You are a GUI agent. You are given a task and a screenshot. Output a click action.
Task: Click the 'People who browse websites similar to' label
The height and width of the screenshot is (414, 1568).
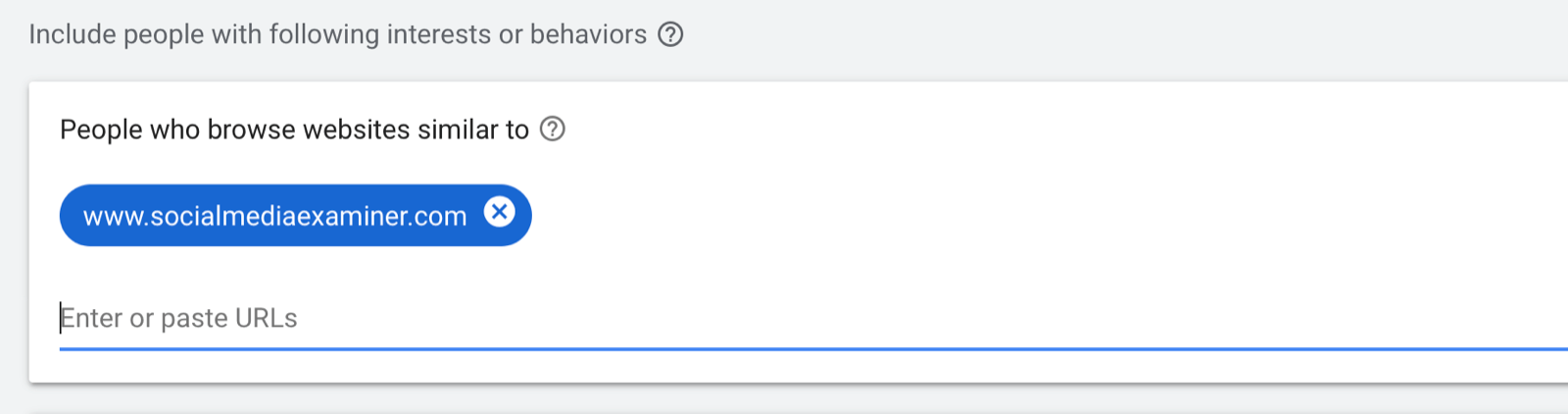coord(294,129)
